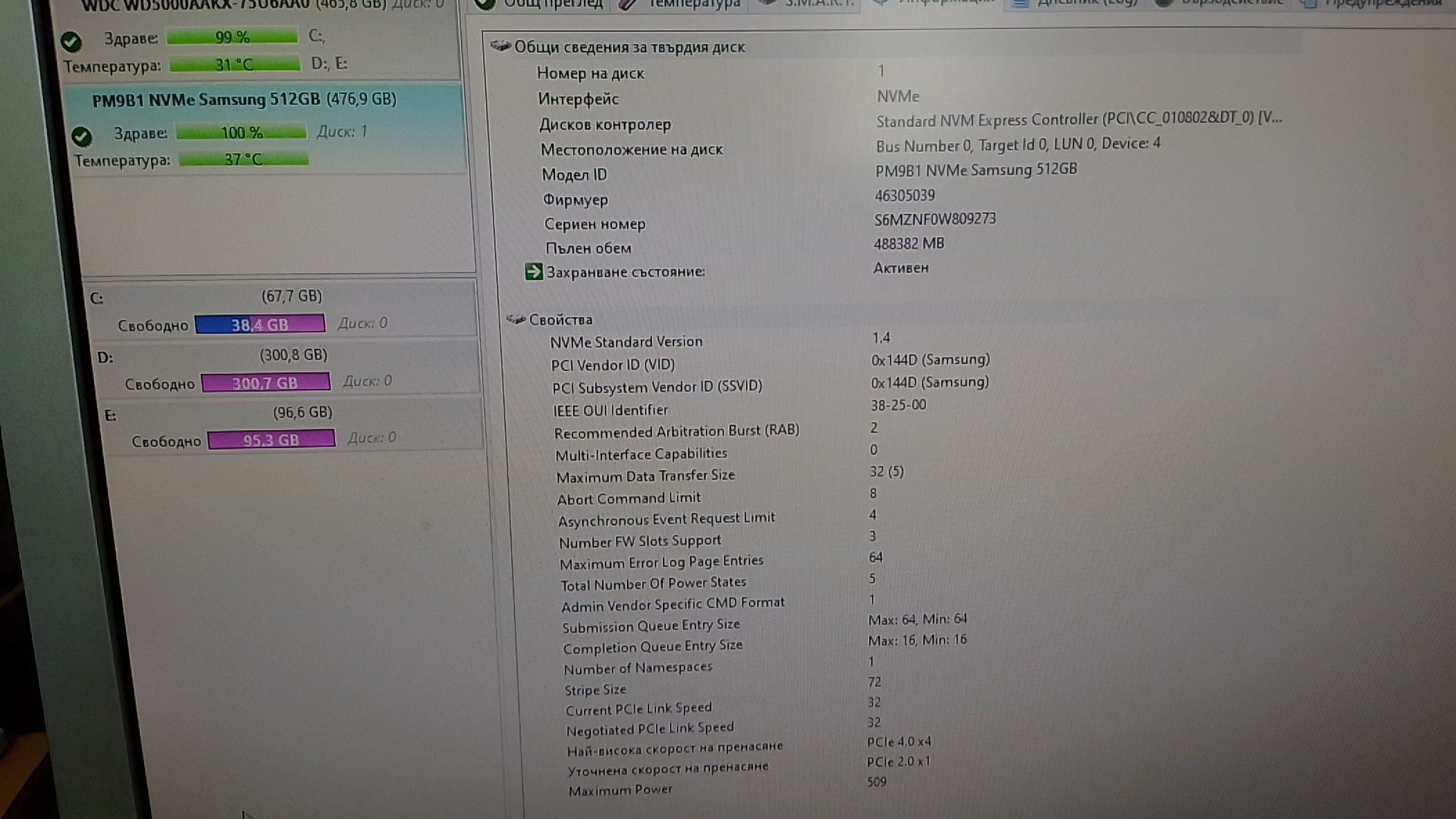The height and width of the screenshot is (819, 1456).
Task: Click the Total Number Of Power States label
Action: click(653, 583)
